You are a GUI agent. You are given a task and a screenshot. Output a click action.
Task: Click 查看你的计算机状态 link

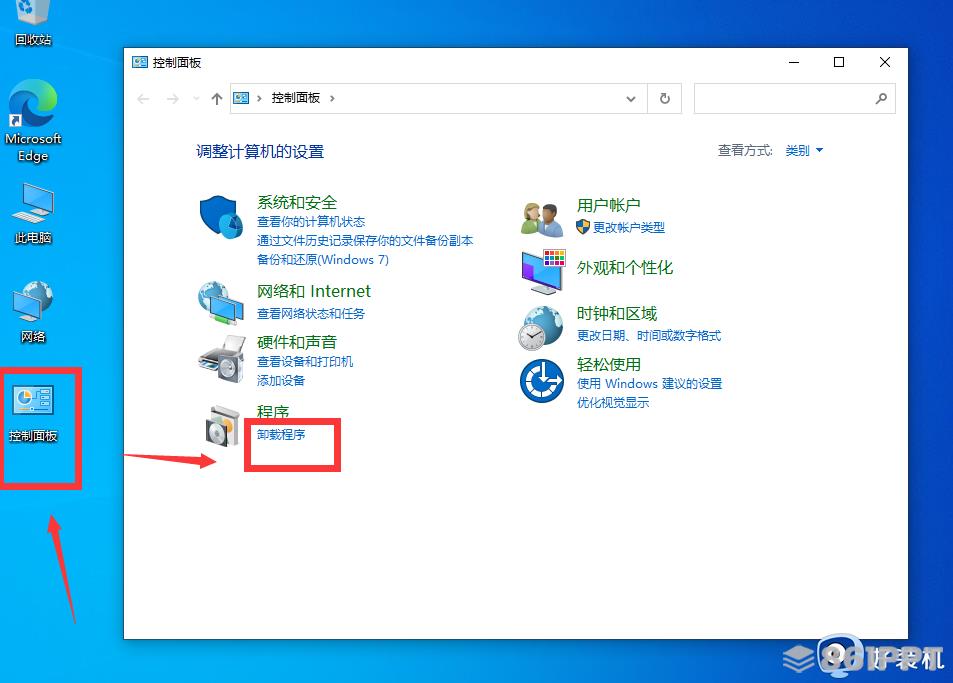pos(311,222)
